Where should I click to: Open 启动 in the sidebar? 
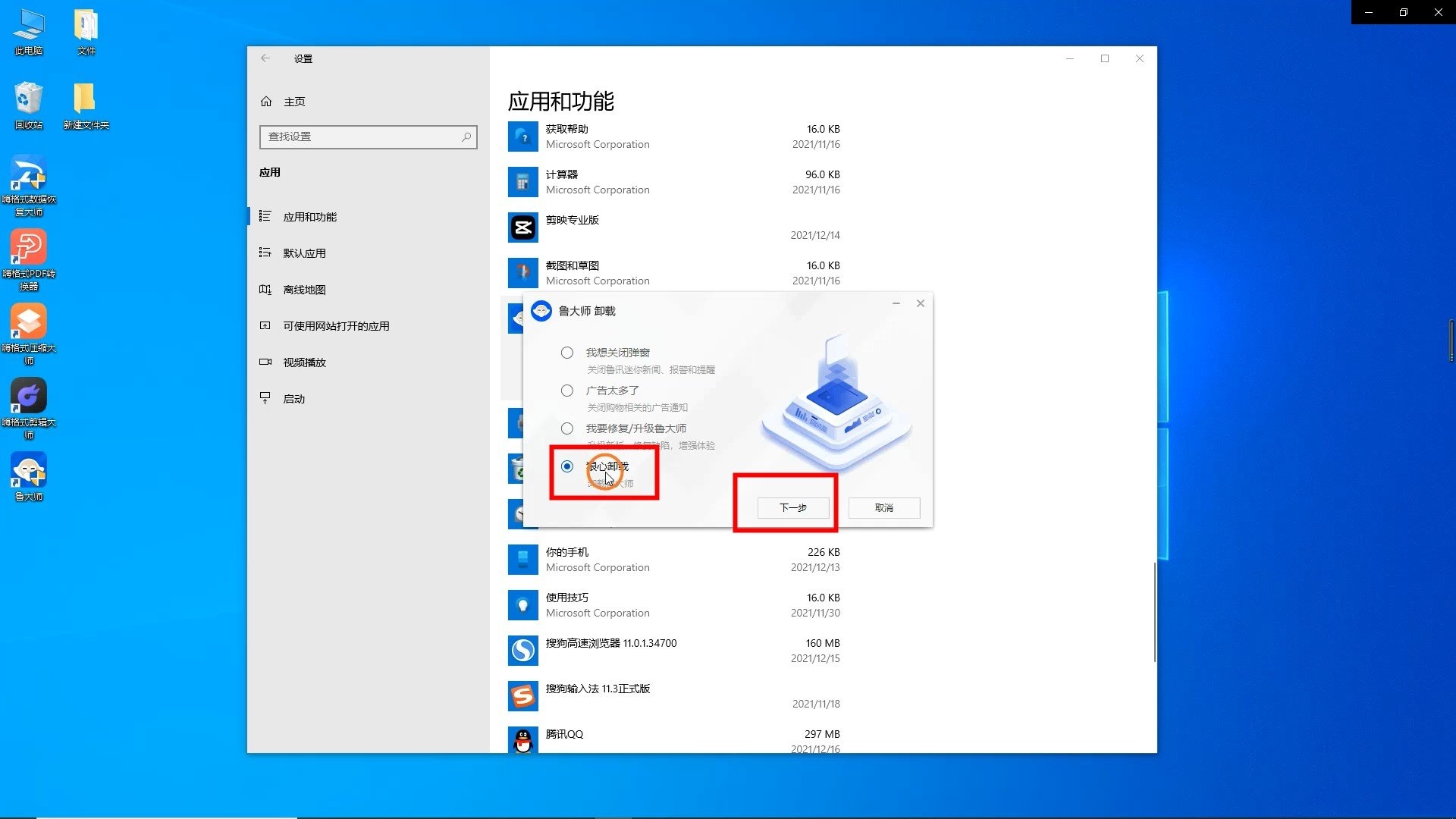368,399
